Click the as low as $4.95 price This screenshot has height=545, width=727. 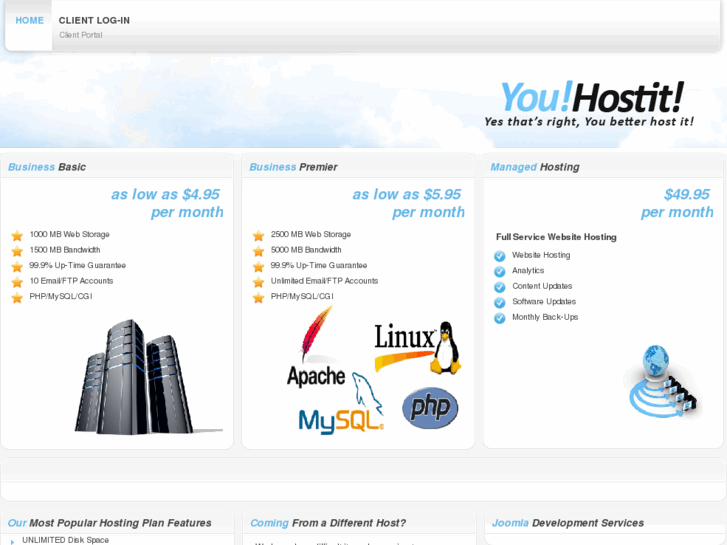[167, 203]
